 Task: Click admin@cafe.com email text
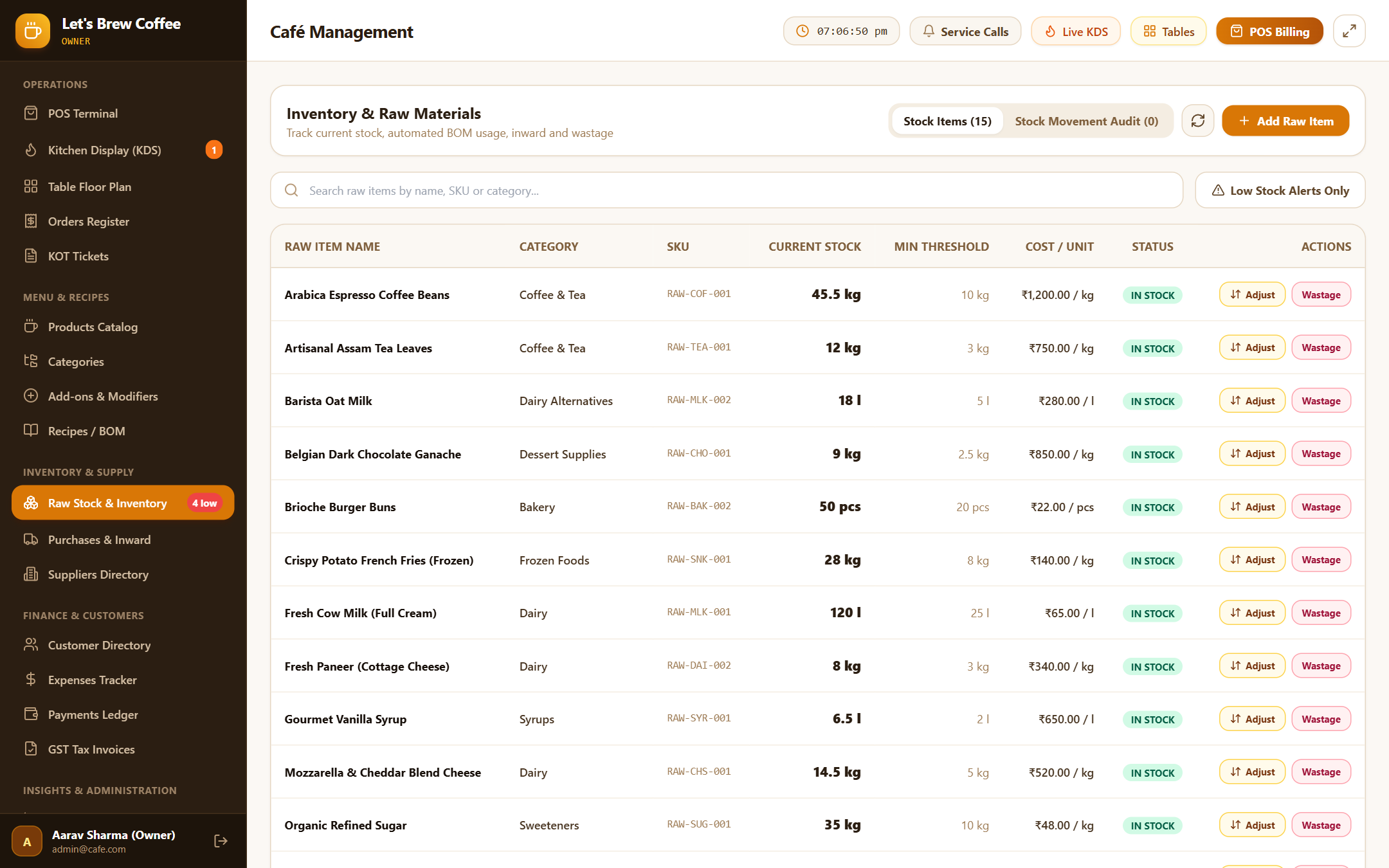click(89, 849)
